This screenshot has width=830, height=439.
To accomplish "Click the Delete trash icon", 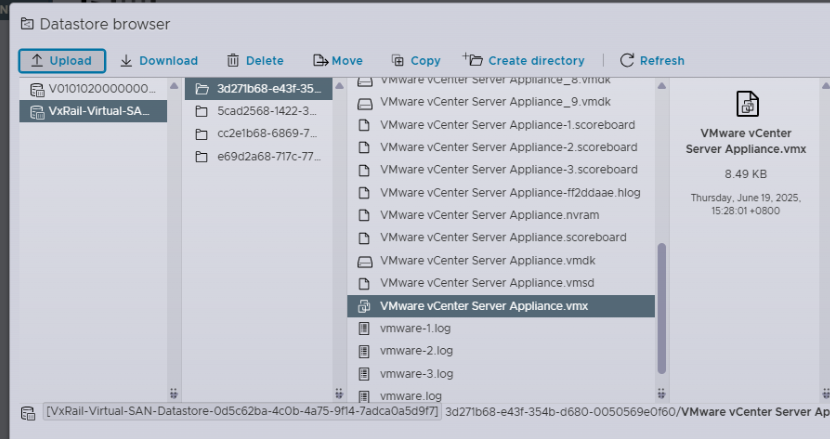I will (233, 60).
